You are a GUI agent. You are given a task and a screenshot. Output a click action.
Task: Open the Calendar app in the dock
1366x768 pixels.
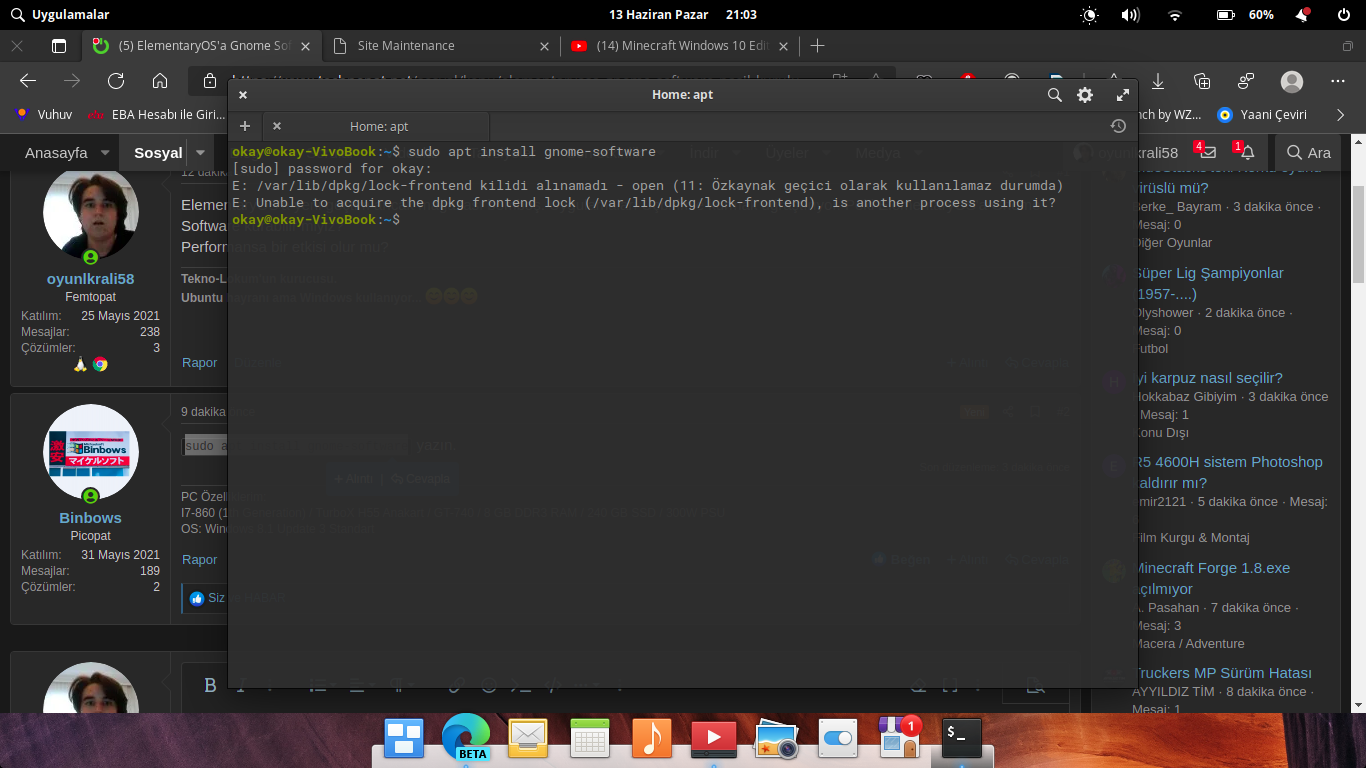coord(590,738)
